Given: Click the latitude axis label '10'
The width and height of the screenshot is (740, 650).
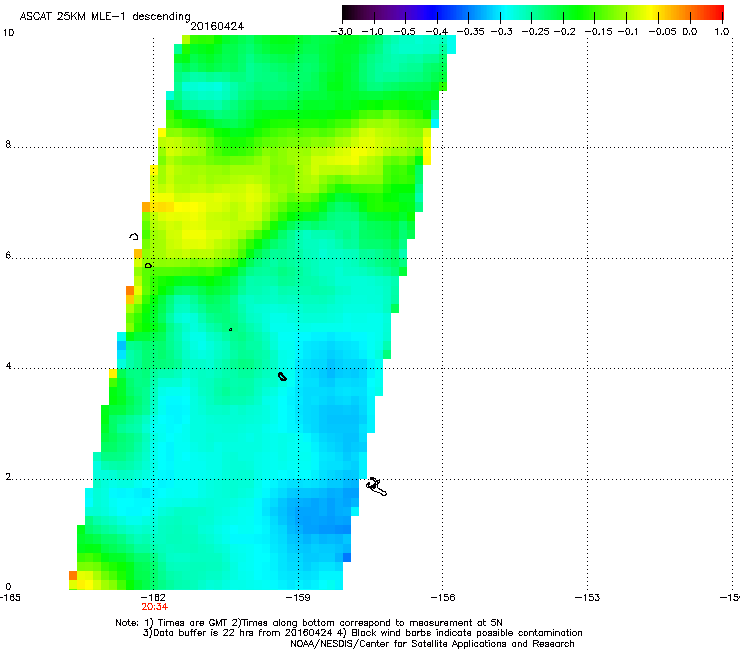Looking at the screenshot, I should click(8, 33).
